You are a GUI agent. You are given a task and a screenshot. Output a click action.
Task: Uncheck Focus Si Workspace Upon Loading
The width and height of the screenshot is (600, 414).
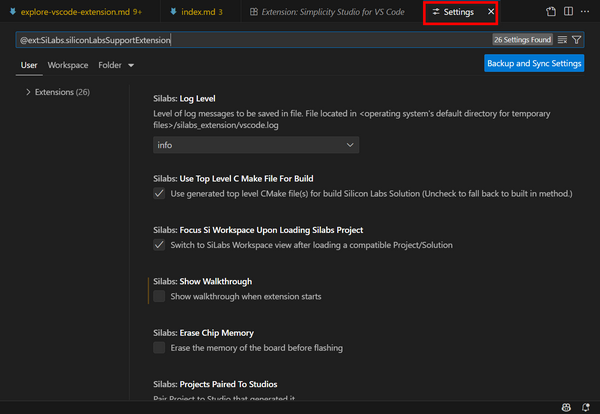click(159, 244)
